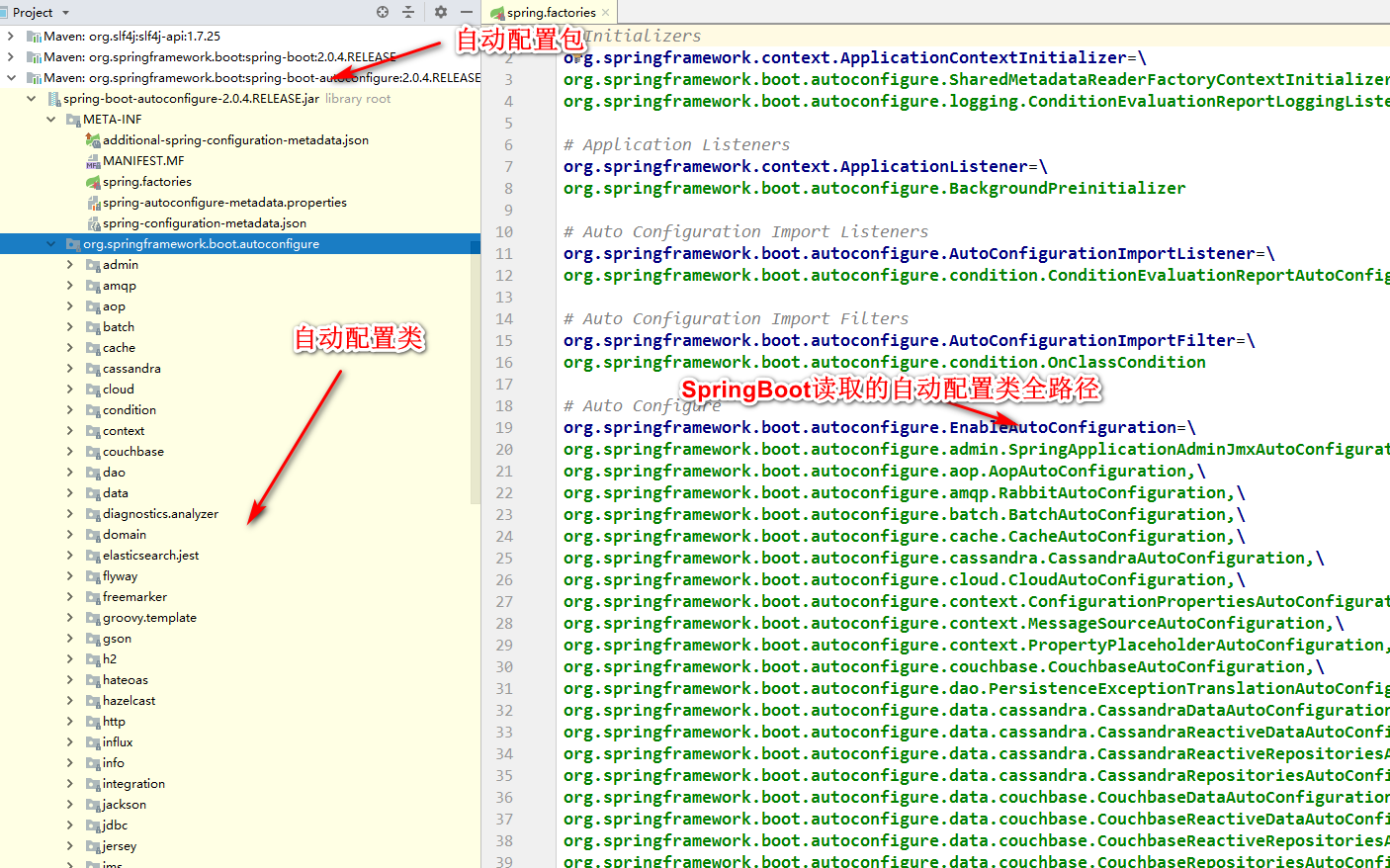Click the cassandra package folder icon

93,369
